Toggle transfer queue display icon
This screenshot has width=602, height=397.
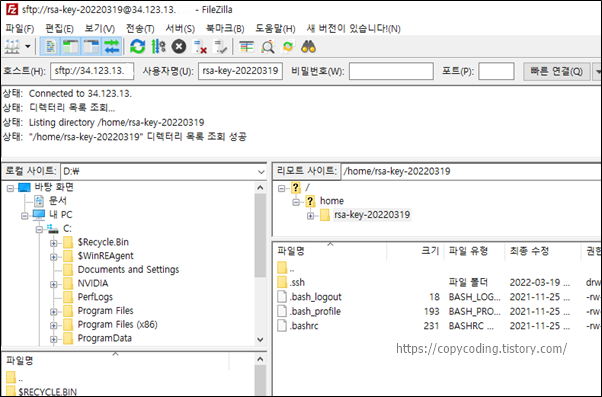click(x=112, y=47)
